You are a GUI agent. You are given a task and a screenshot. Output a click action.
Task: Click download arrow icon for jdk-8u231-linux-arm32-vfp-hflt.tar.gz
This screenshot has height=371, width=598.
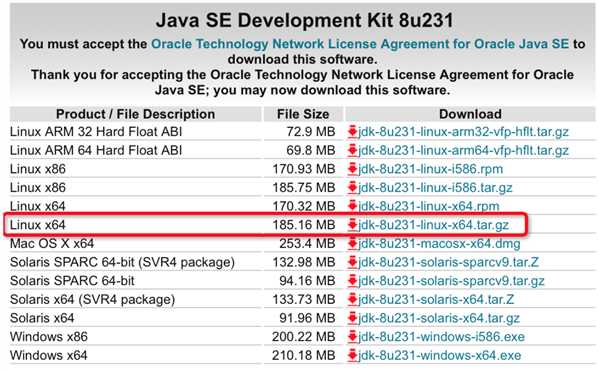point(352,132)
